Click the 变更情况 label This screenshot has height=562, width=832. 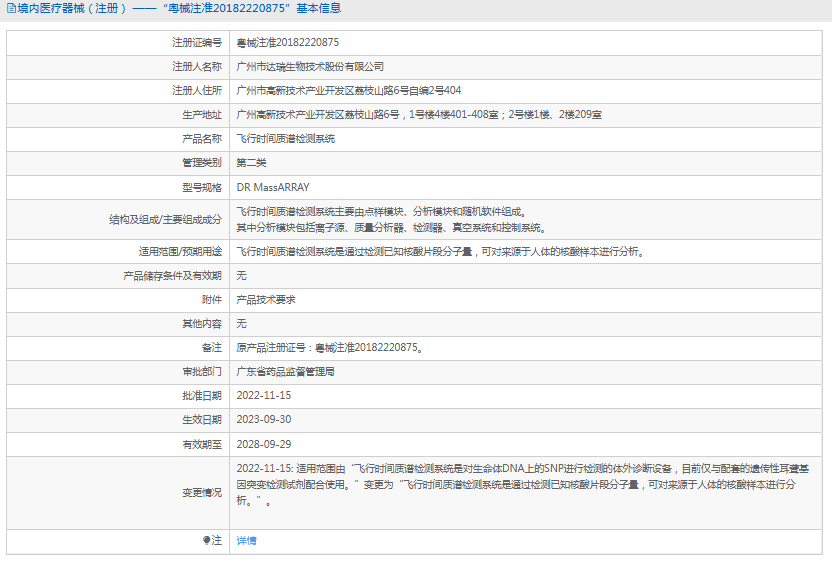tap(202, 493)
